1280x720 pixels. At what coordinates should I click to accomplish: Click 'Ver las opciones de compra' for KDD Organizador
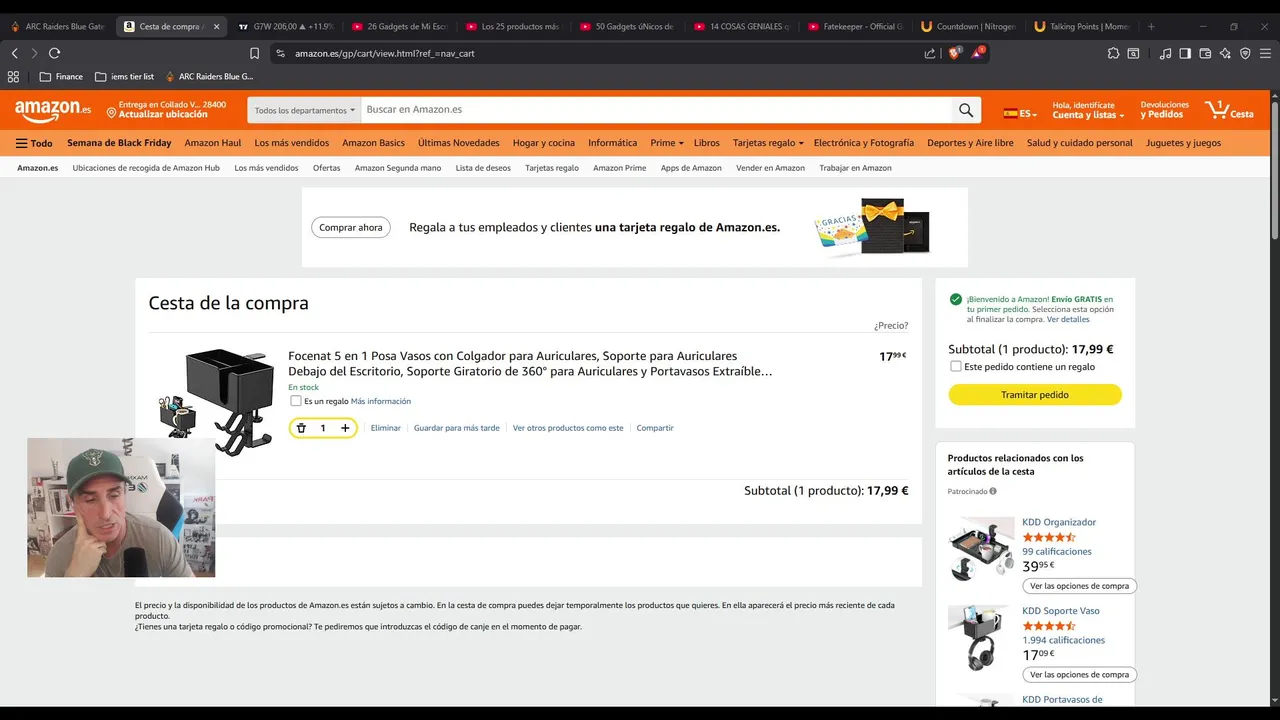tap(1079, 586)
